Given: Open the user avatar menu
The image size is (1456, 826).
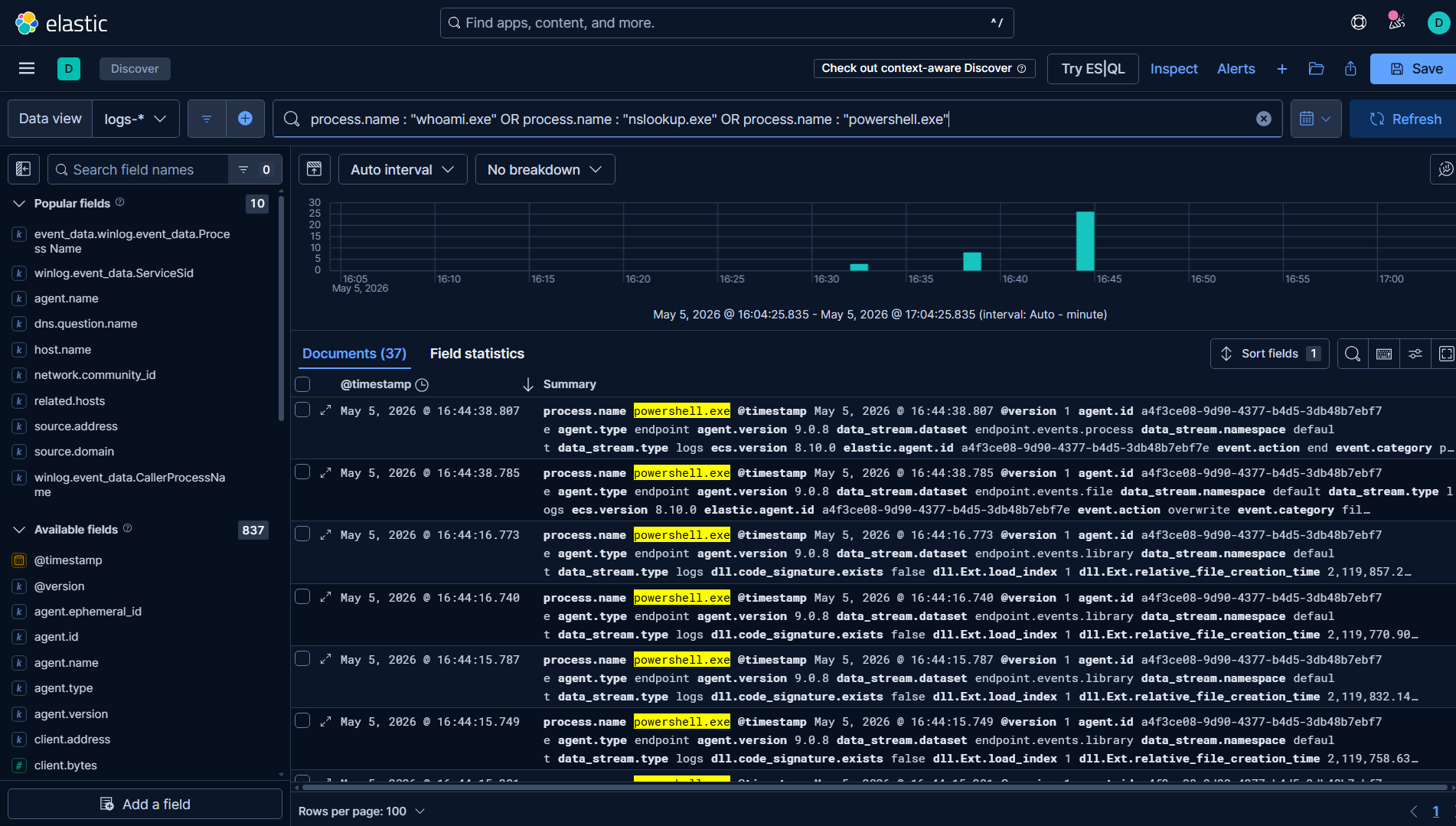Looking at the screenshot, I should [1438, 23].
